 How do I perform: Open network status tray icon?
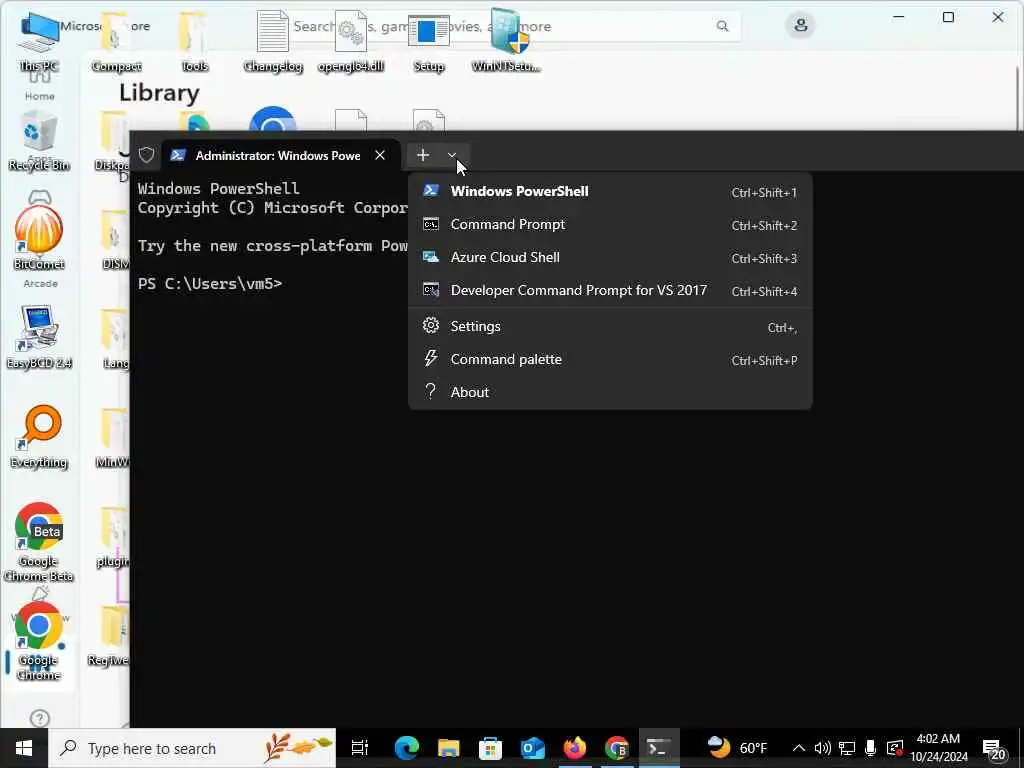click(x=847, y=748)
